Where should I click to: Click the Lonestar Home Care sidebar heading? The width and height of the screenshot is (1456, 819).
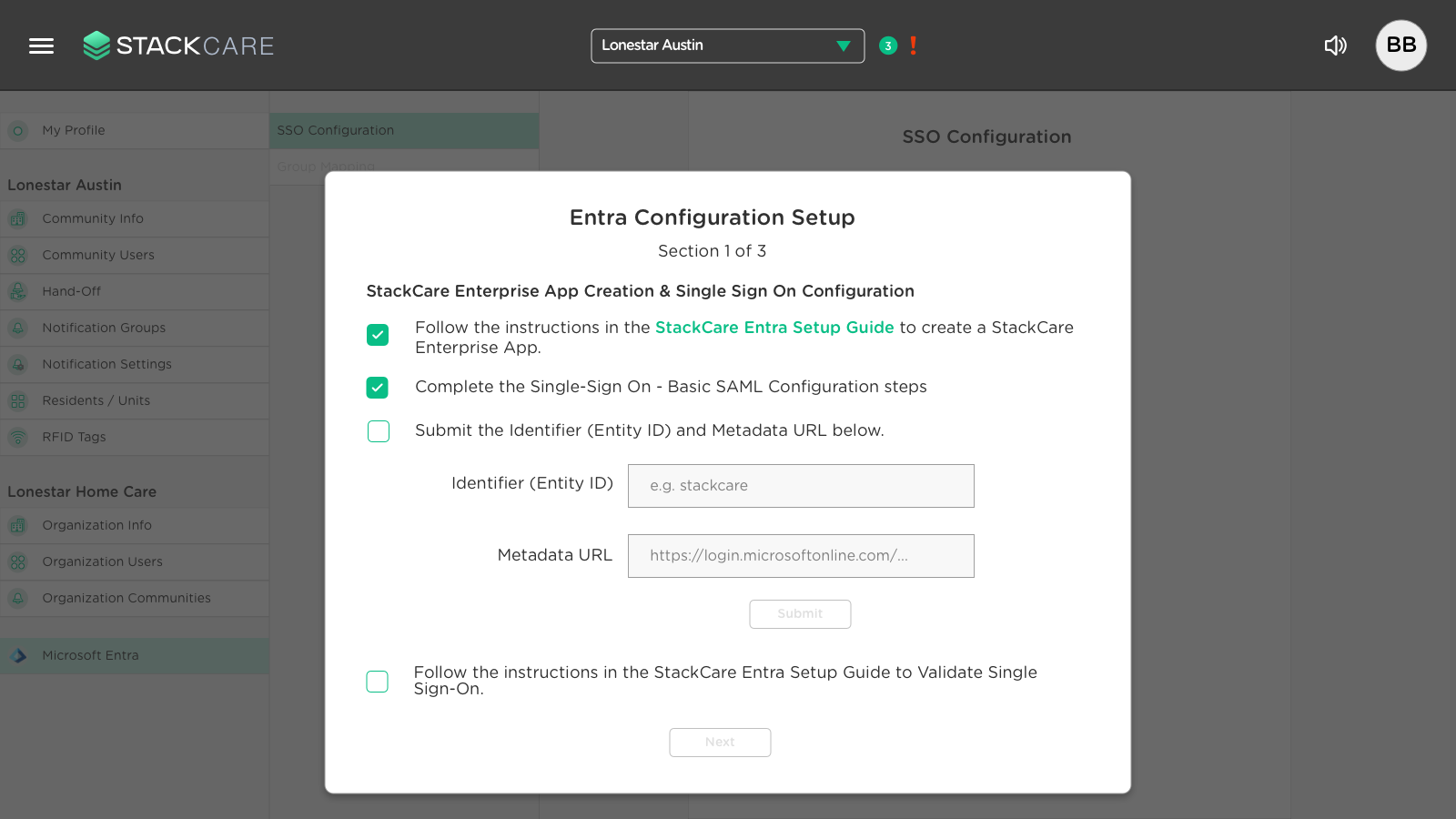(82, 491)
